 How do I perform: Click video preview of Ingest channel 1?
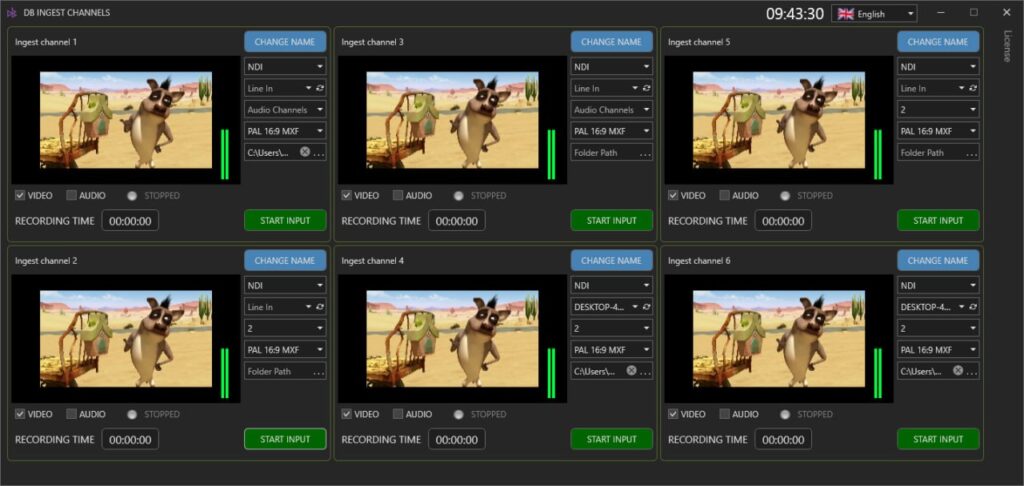point(126,120)
